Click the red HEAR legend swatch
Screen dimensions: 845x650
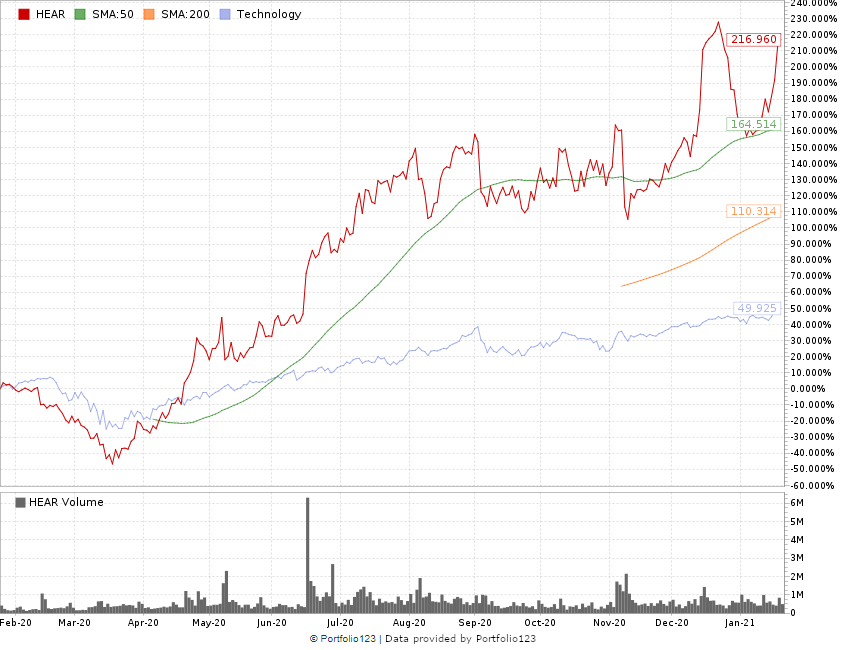(24, 15)
